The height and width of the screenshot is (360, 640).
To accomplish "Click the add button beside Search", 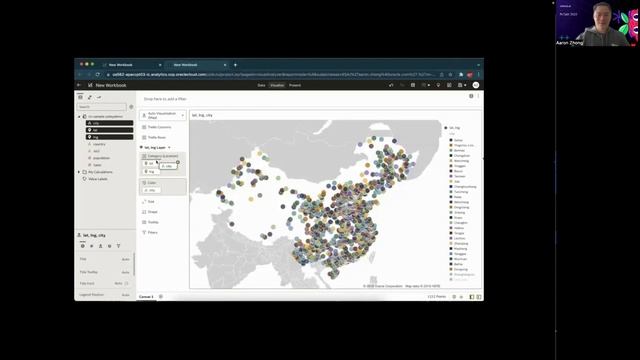I will [x=131, y=107].
